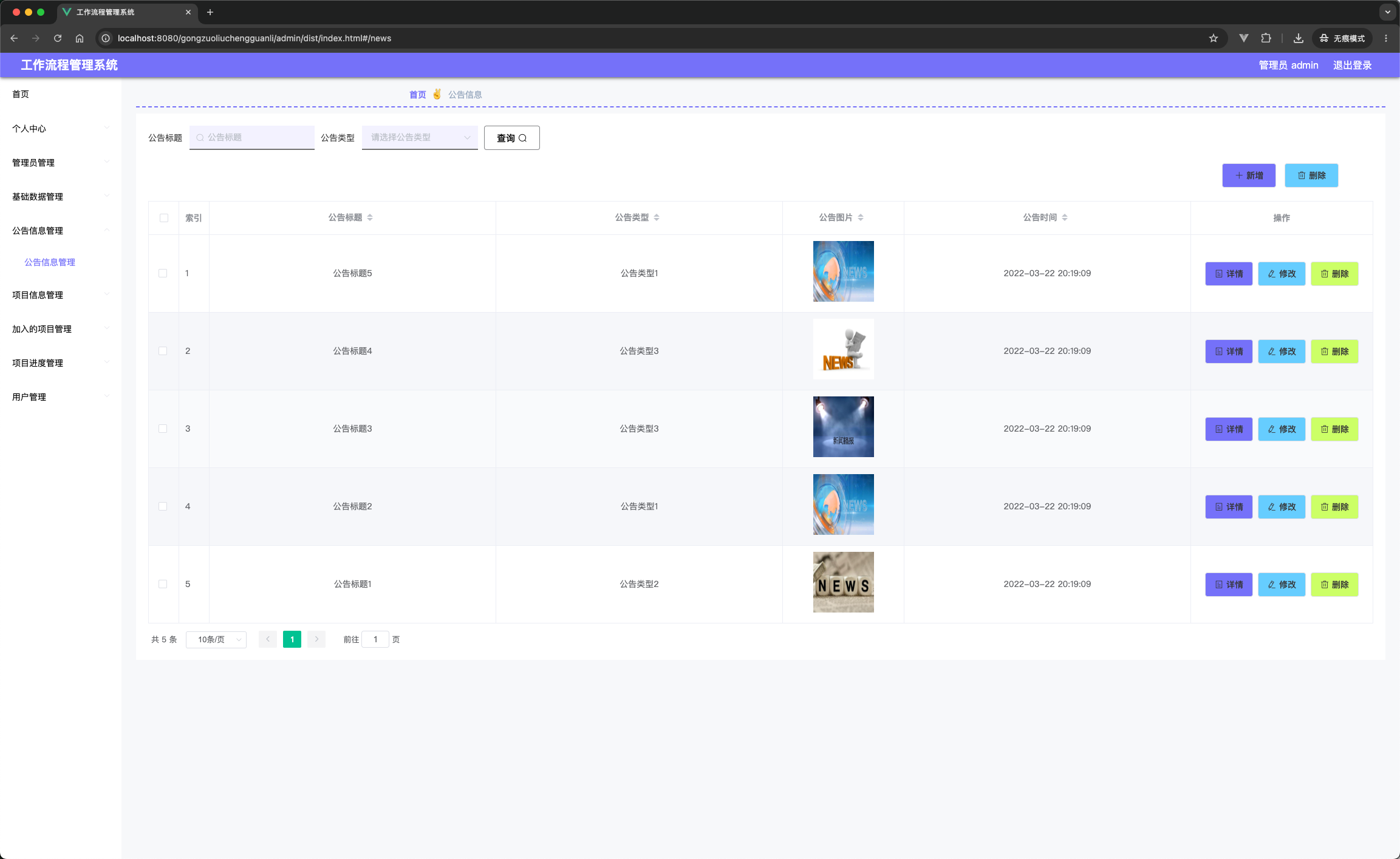This screenshot has height=859, width=1400.
Task: Open the 10条/页 page size dropdown
Action: point(216,639)
